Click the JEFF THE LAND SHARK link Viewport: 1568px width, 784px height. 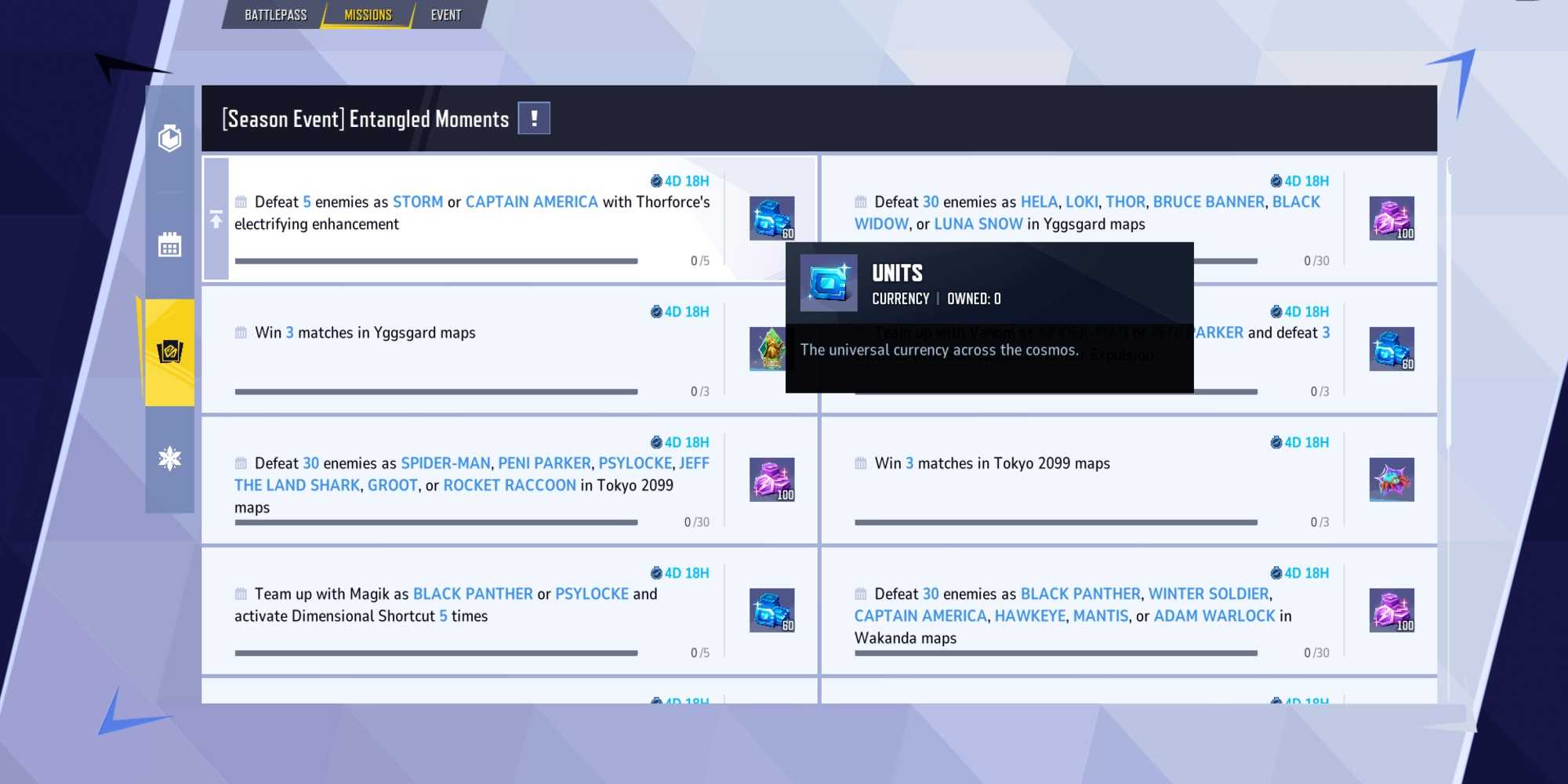coord(472,474)
